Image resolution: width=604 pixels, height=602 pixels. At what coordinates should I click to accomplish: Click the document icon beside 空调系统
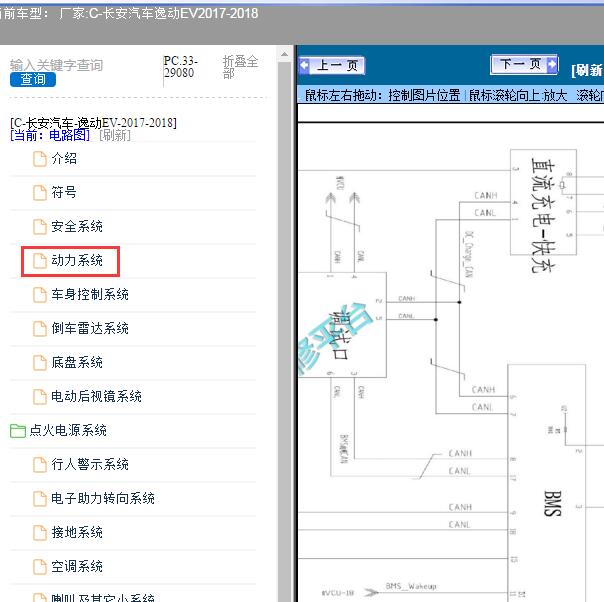[40, 567]
